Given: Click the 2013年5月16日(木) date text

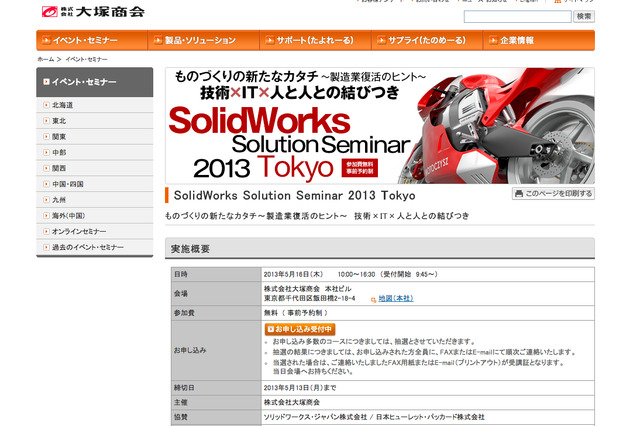Looking at the screenshot, I should pos(293,274).
